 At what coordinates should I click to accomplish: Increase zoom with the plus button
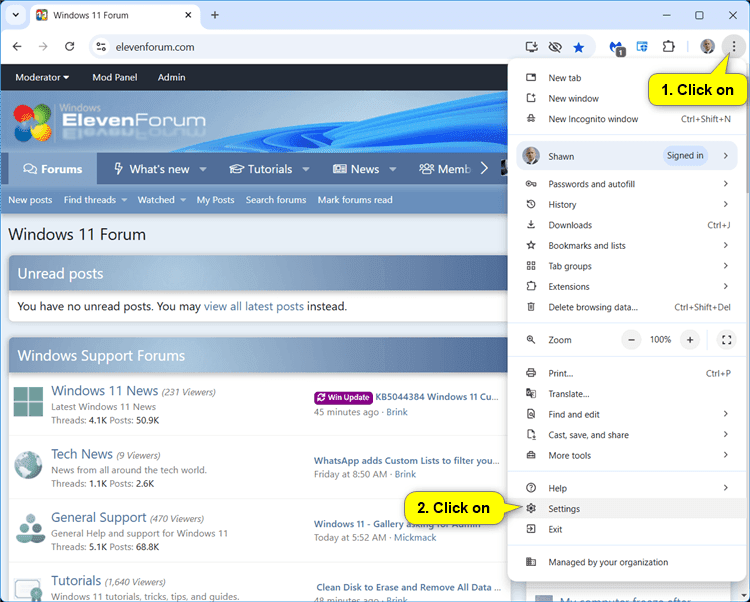(x=690, y=339)
